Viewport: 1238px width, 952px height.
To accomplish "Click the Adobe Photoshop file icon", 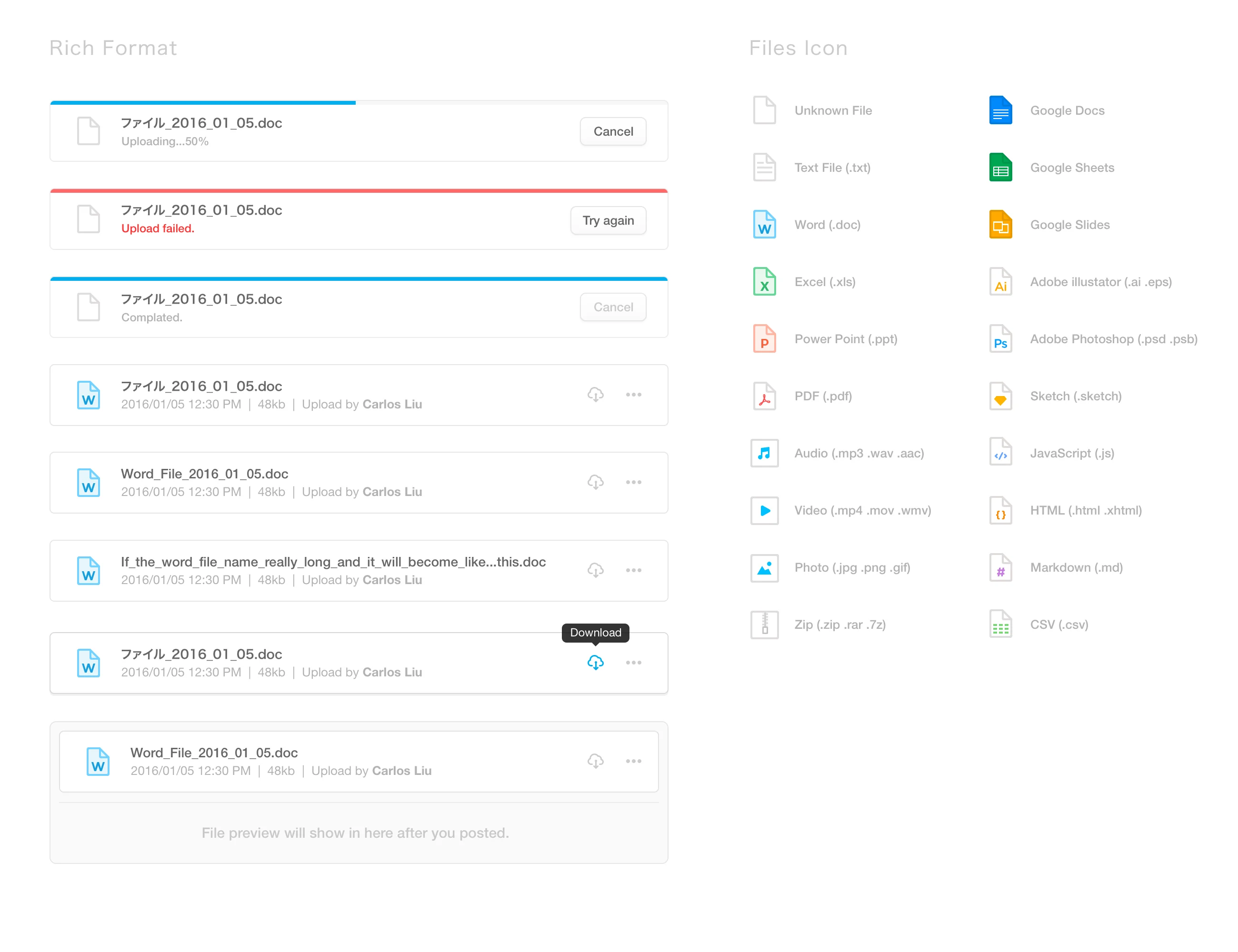I will (x=1000, y=339).
